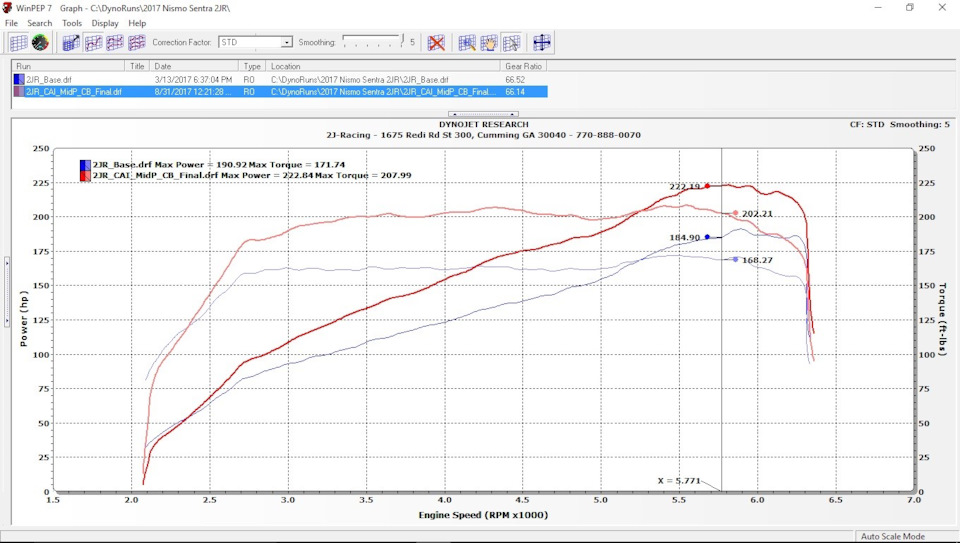This screenshot has height=543, width=960.
Task: Open the Search menu
Action: point(40,23)
